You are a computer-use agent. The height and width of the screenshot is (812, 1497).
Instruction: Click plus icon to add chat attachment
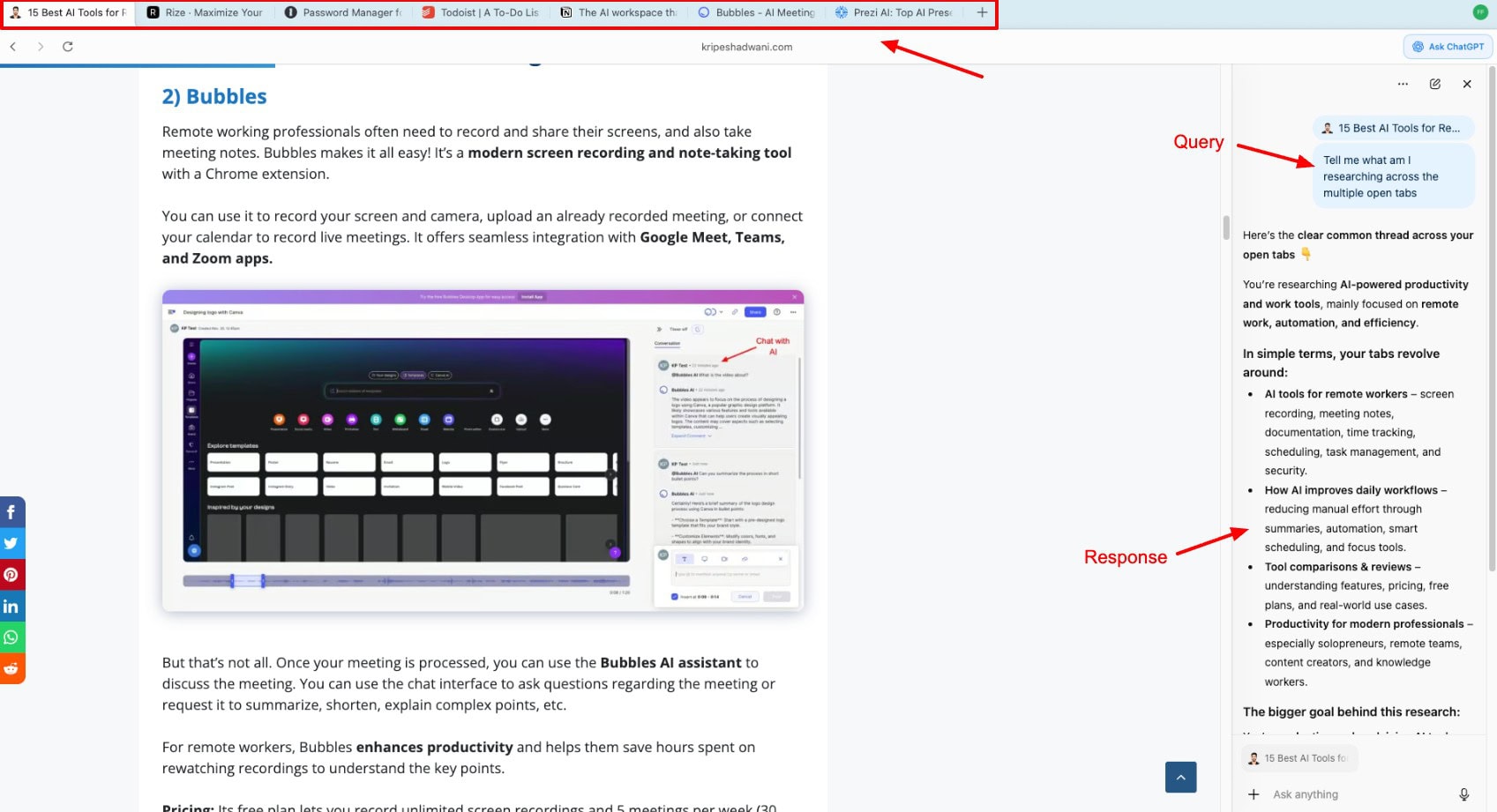point(1254,794)
